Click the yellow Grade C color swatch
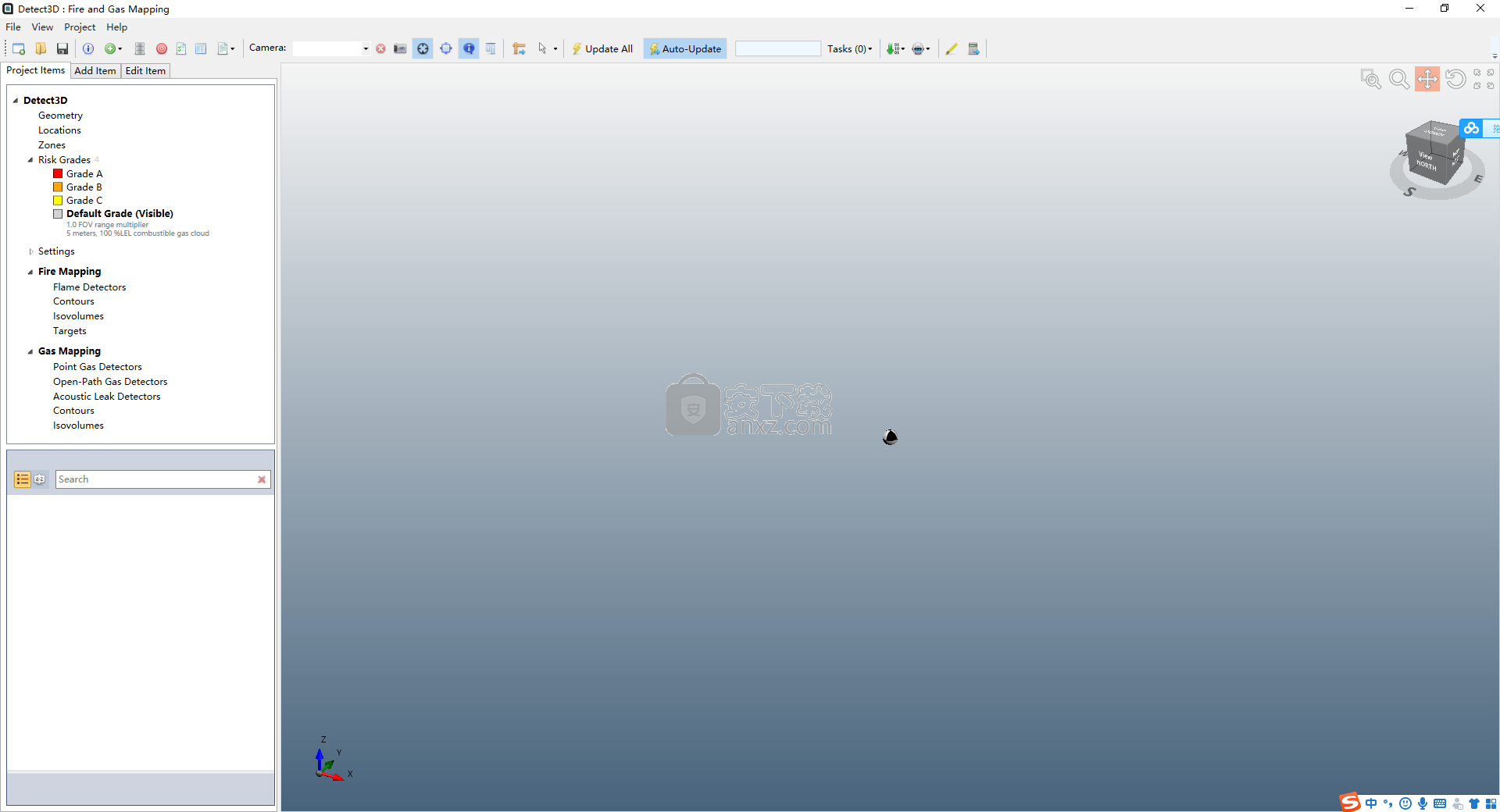The height and width of the screenshot is (812, 1500). click(x=58, y=201)
